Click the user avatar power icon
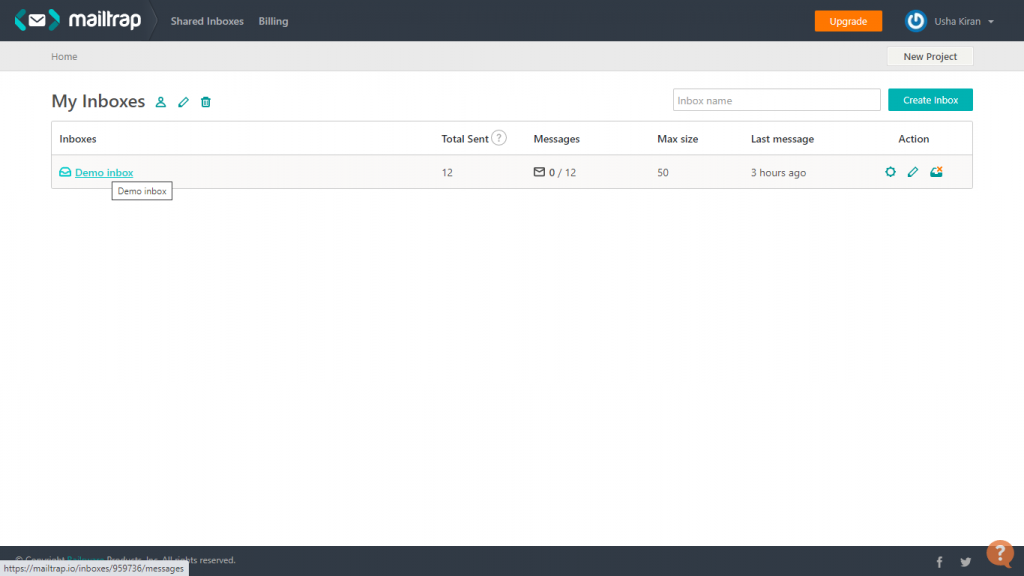1024x576 pixels. (x=915, y=21)
